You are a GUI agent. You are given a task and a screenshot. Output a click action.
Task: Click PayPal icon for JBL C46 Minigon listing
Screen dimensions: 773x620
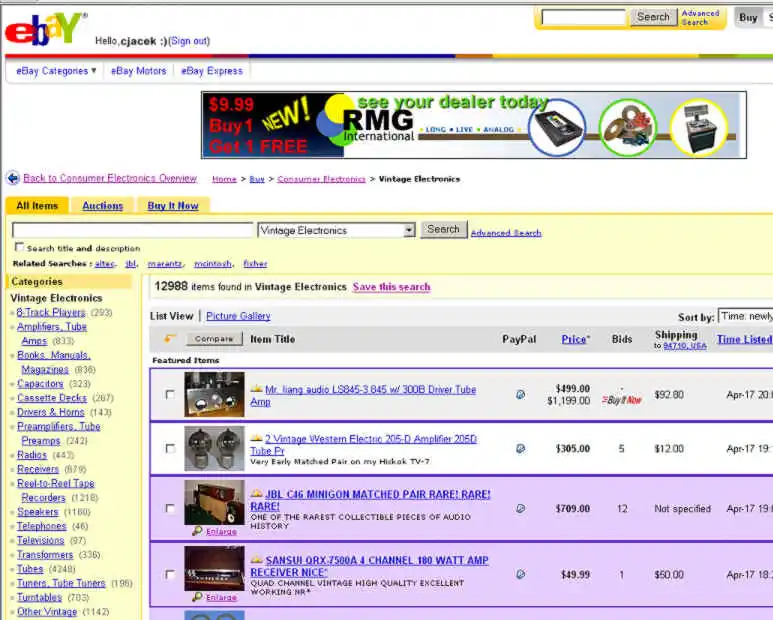[x=520, y=509]
